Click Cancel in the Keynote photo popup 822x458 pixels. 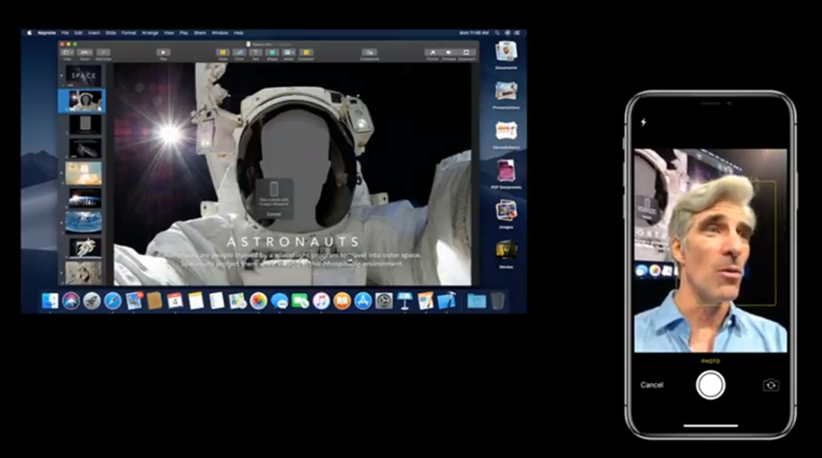pos(274,214)
